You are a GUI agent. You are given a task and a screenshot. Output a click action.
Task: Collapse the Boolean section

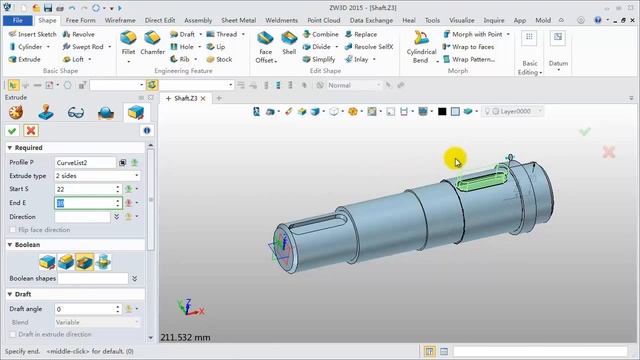(9, 245)
